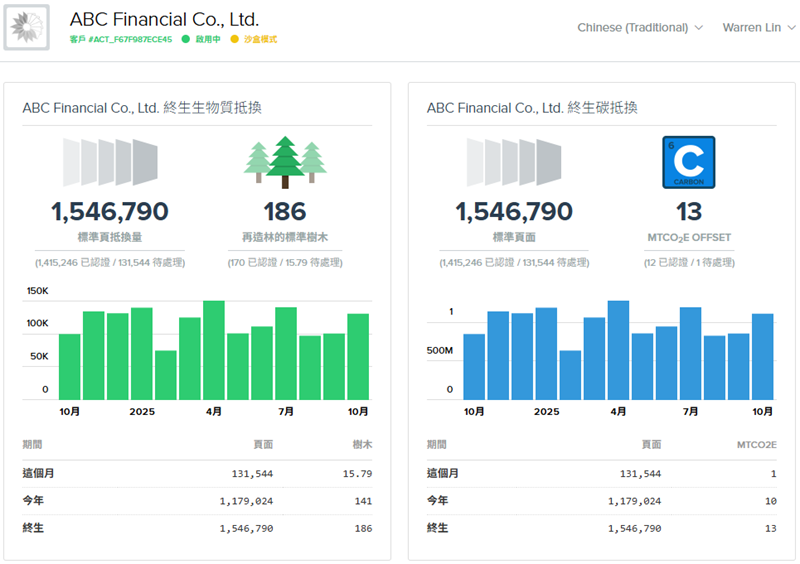Click the paper sheets icon in biomass panel

click(x=110, y=162)
